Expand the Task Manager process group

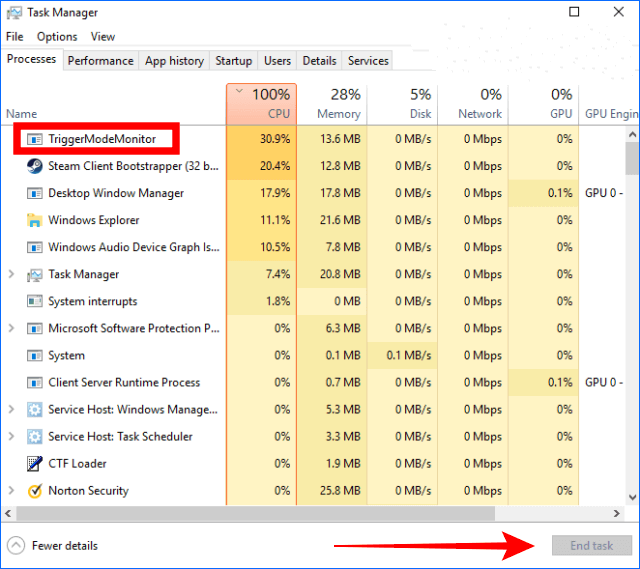[x=11, y=274]
